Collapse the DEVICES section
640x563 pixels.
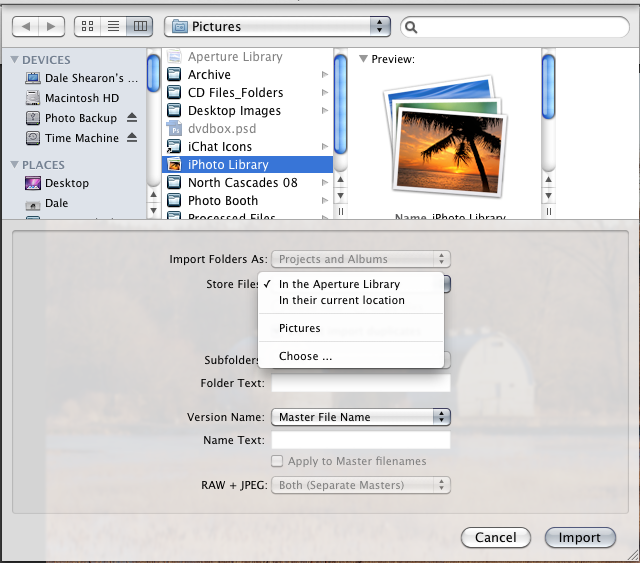click(14, 60)
